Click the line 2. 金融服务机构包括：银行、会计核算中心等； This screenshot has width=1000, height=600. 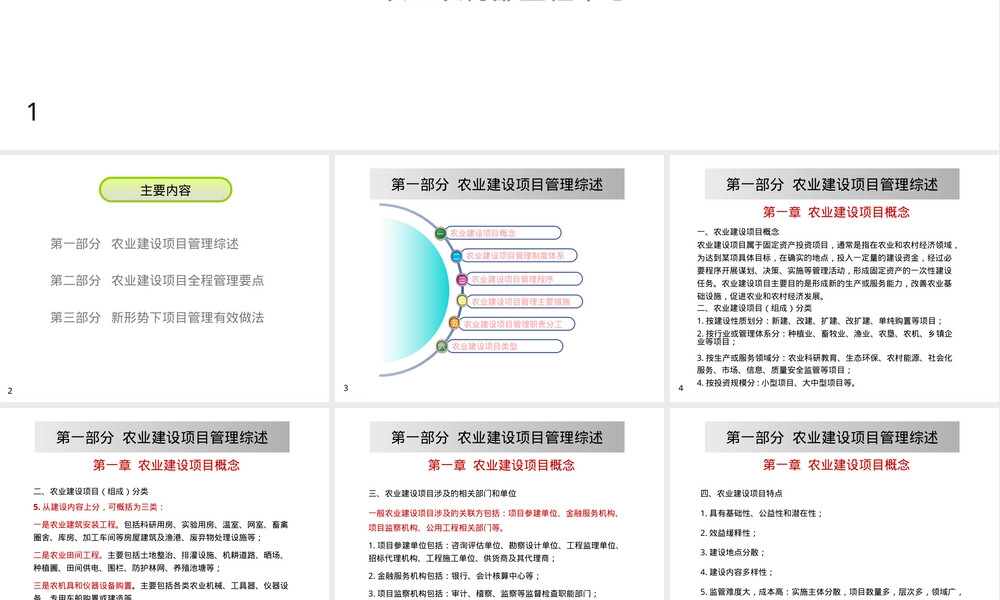(x=455, y=576)
